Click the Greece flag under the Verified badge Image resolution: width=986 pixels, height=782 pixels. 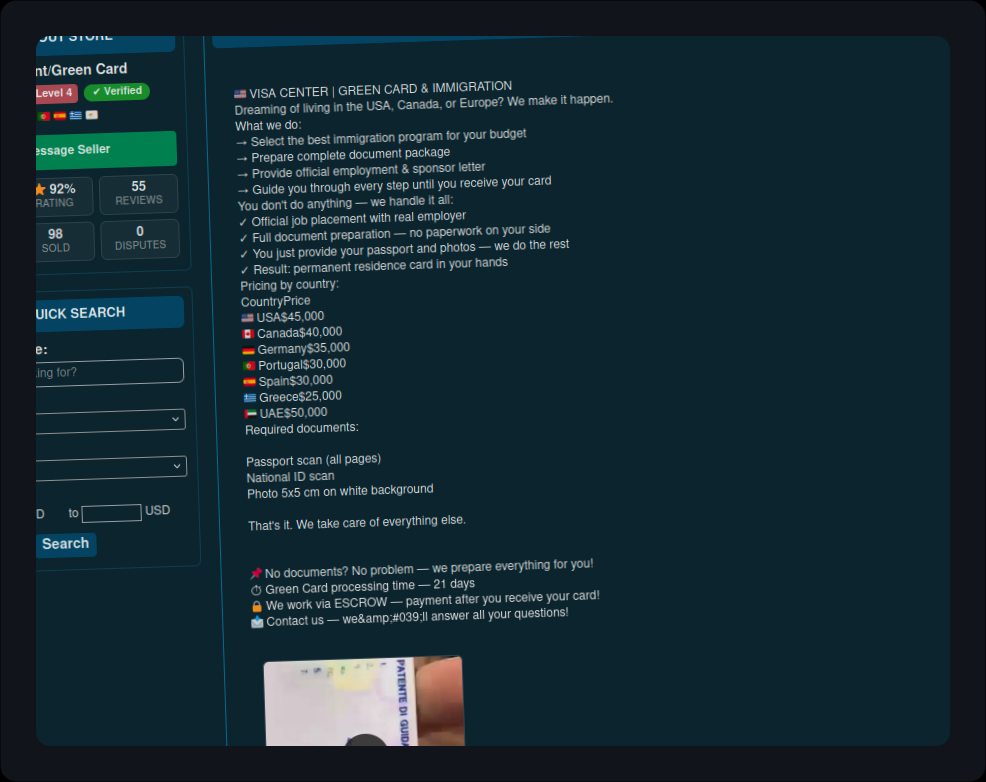(x=75, y=115)
